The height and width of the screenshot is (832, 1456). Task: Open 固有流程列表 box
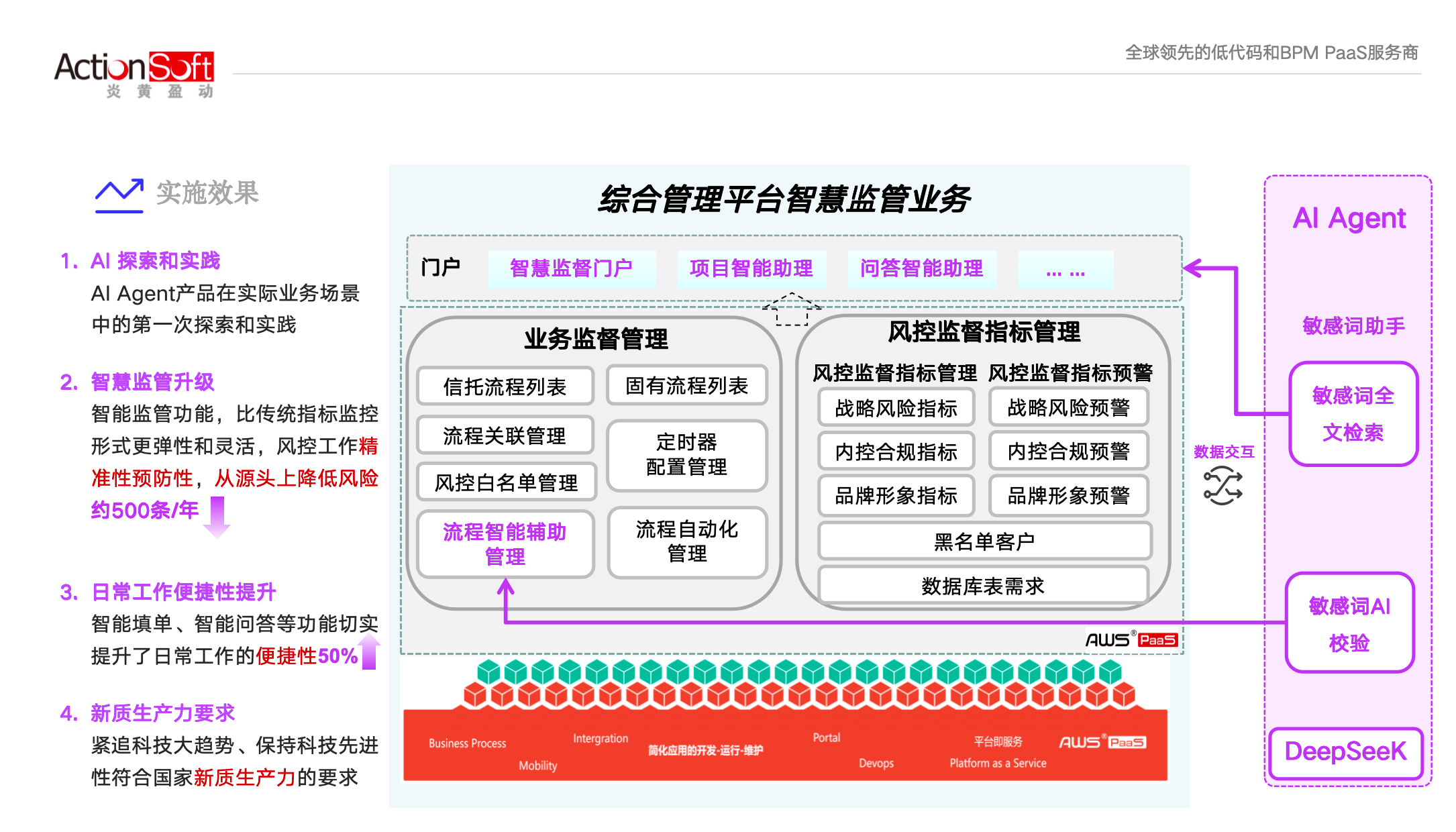click(x=687, y=386)
